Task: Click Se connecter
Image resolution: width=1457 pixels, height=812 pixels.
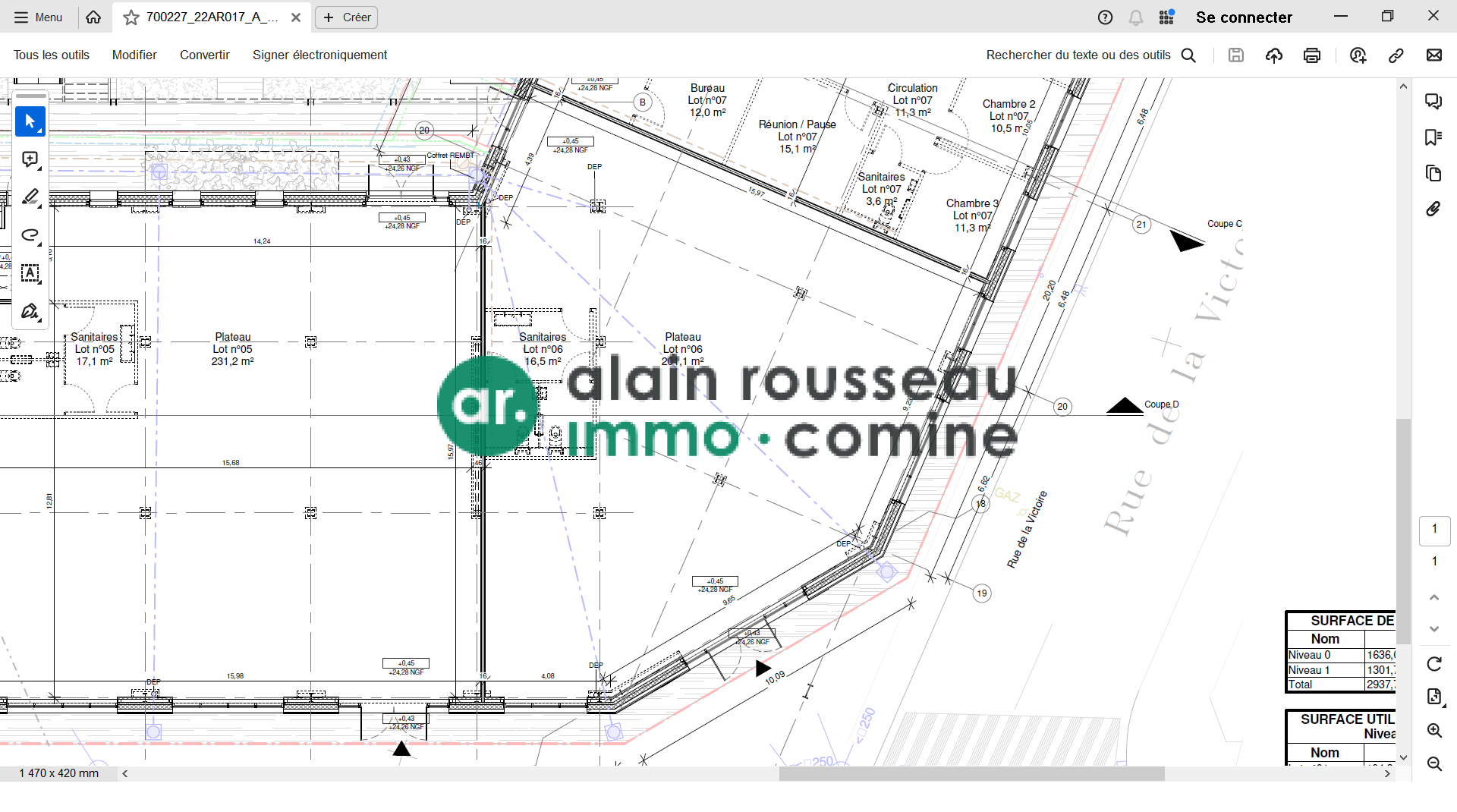Action: (1244, 17)
